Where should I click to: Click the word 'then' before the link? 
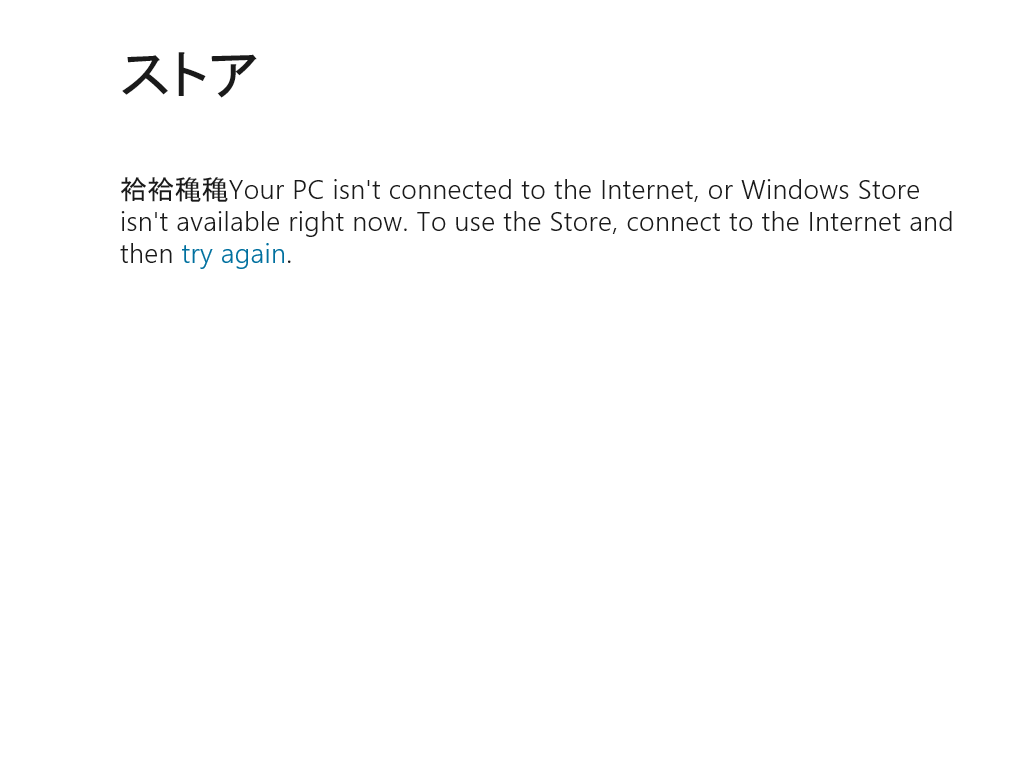coord(147,254)
